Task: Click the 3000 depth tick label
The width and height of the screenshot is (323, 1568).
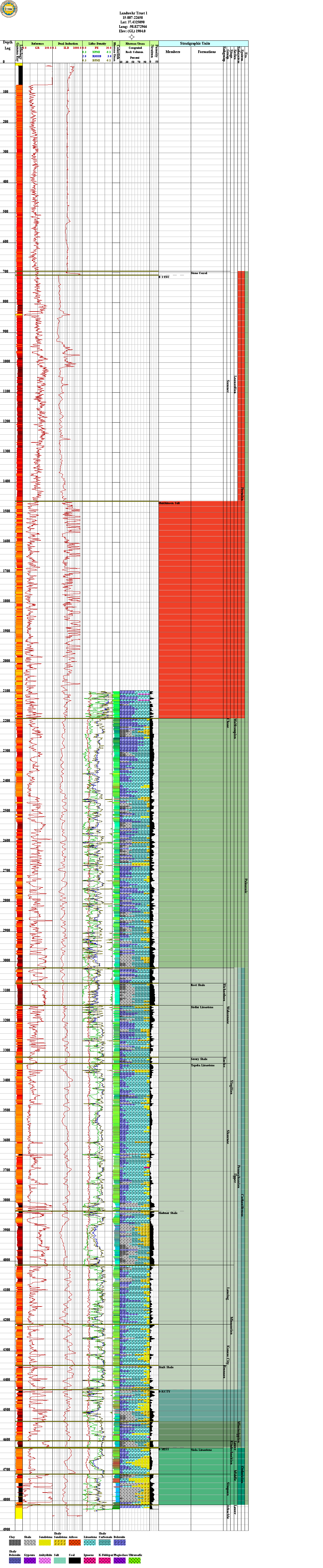Action: tap(6, 961)
